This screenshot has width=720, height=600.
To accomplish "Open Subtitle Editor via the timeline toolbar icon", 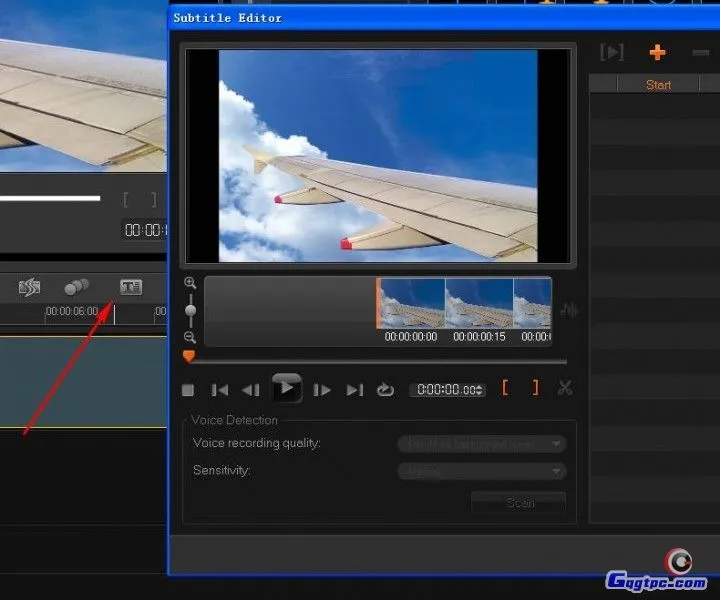I will click(130, 287).
